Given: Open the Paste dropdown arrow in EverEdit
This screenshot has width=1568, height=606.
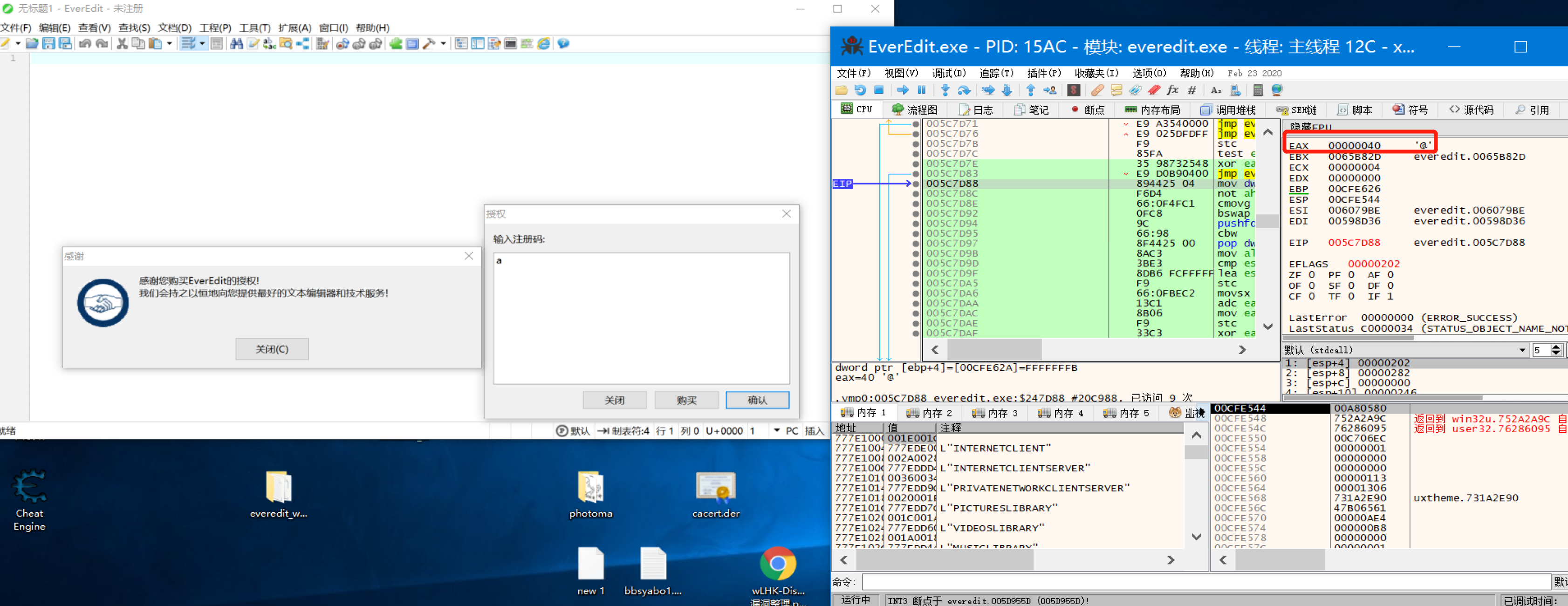Looking at the screenshot, I should pos(169,43).
